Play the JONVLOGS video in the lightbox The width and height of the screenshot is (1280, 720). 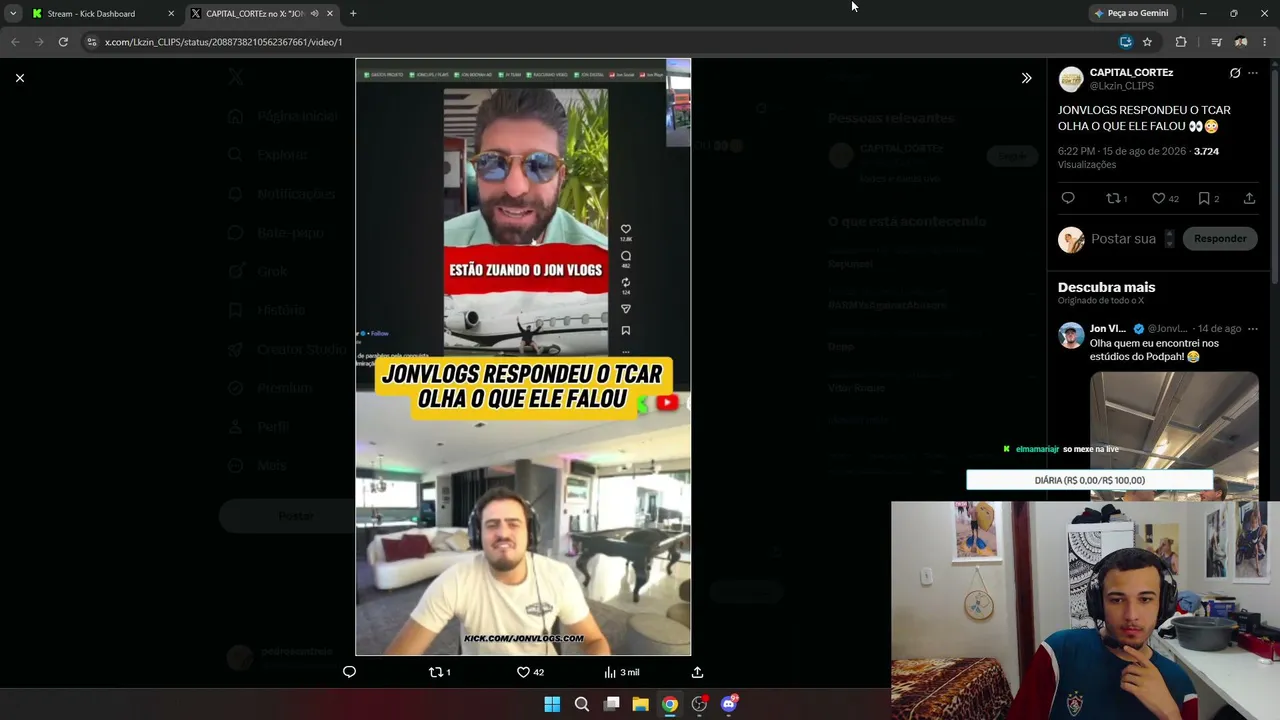pyautogui.click(x=523, y=357)
